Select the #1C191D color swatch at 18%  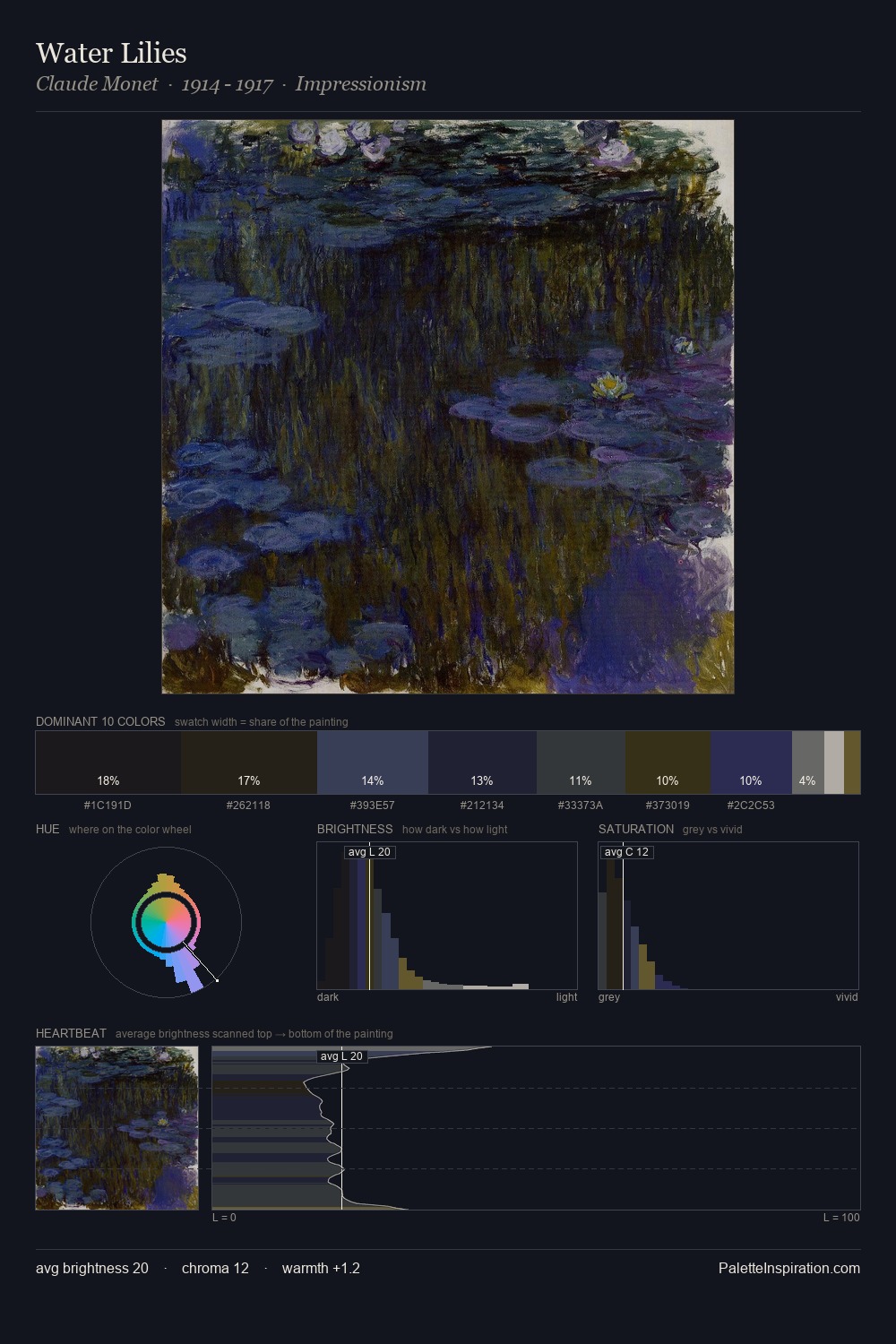point(108,762)
